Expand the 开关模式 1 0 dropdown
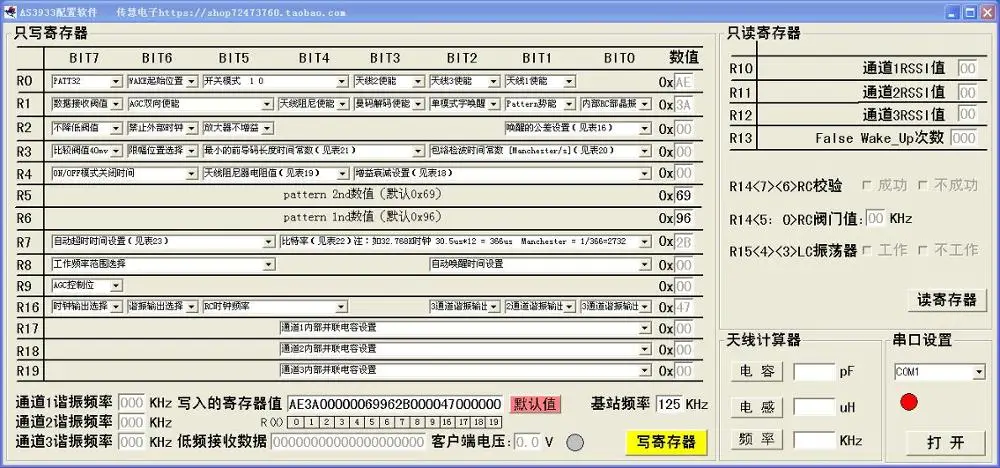Image resolution: width=1000 pixels, height=468 pixels. click(x=276, y=82)
